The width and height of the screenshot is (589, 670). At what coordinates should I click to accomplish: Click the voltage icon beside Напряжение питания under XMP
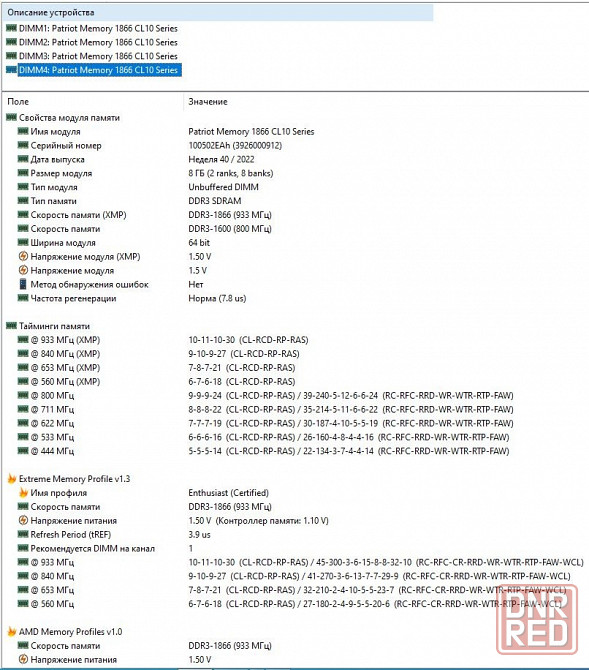[x=23, y=520]
